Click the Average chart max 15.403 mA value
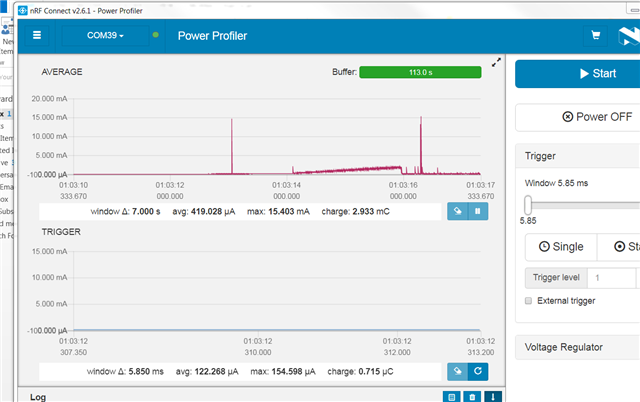640x402 pixels. (x=278, y=211)
